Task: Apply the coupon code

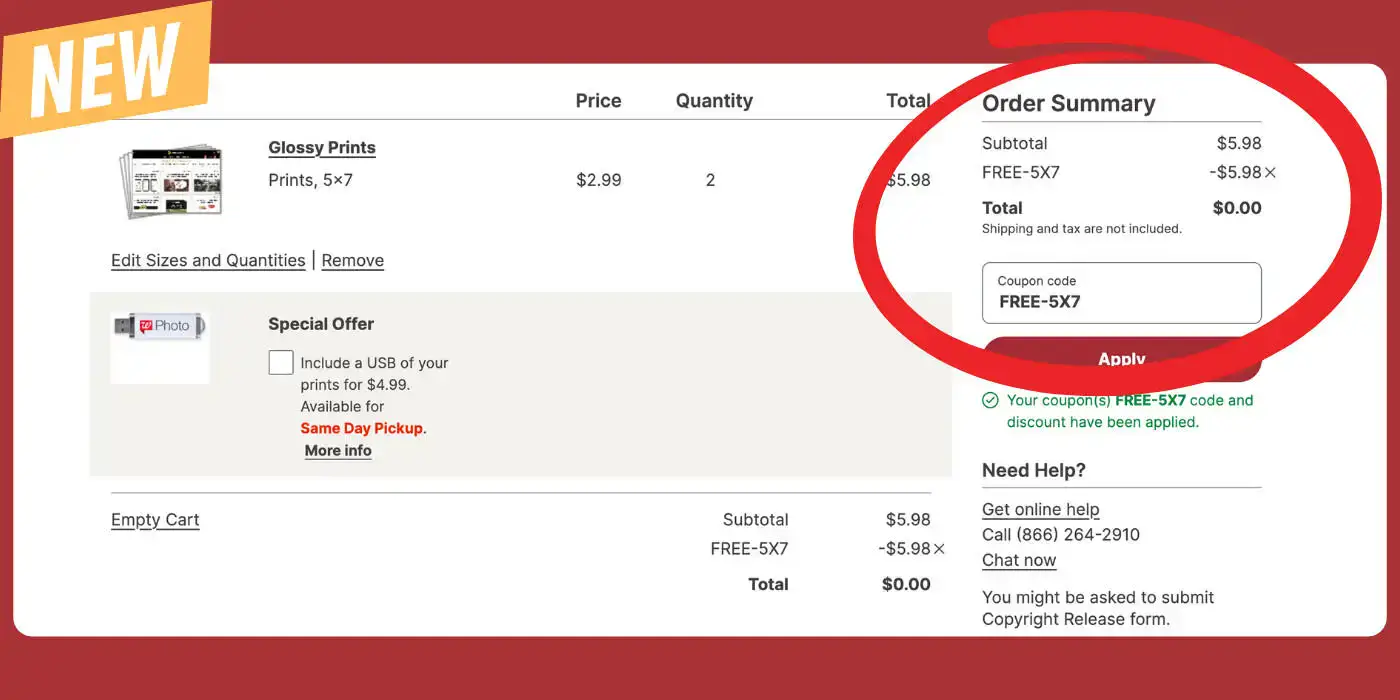Action: tap(1122, 359)
